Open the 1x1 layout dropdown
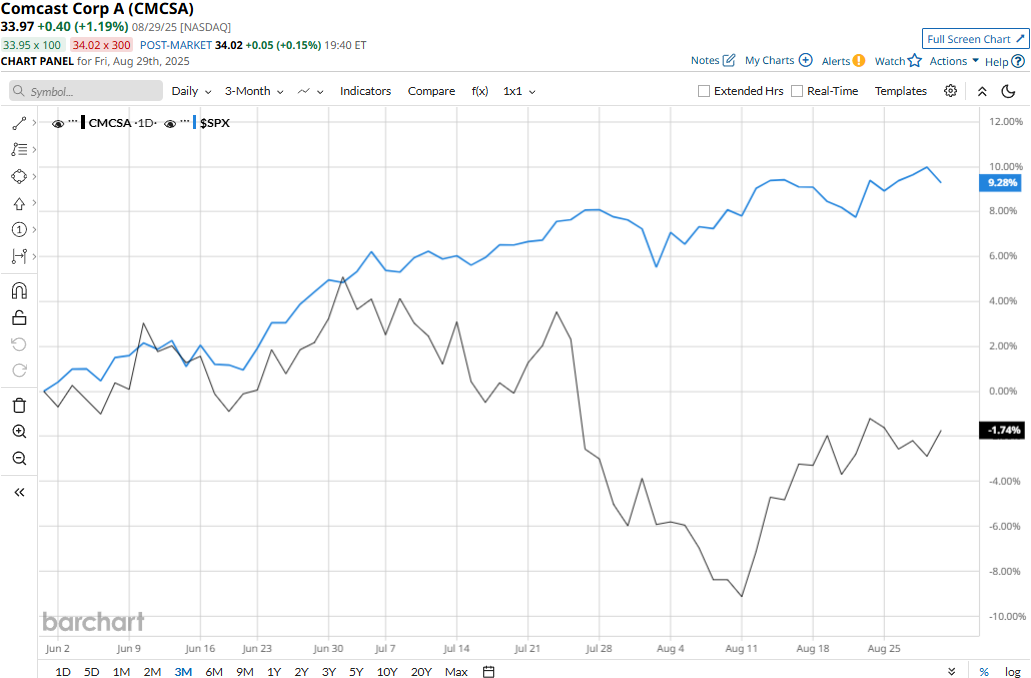The height and width of the screenshot is (678, 1031). pos(519,91)
